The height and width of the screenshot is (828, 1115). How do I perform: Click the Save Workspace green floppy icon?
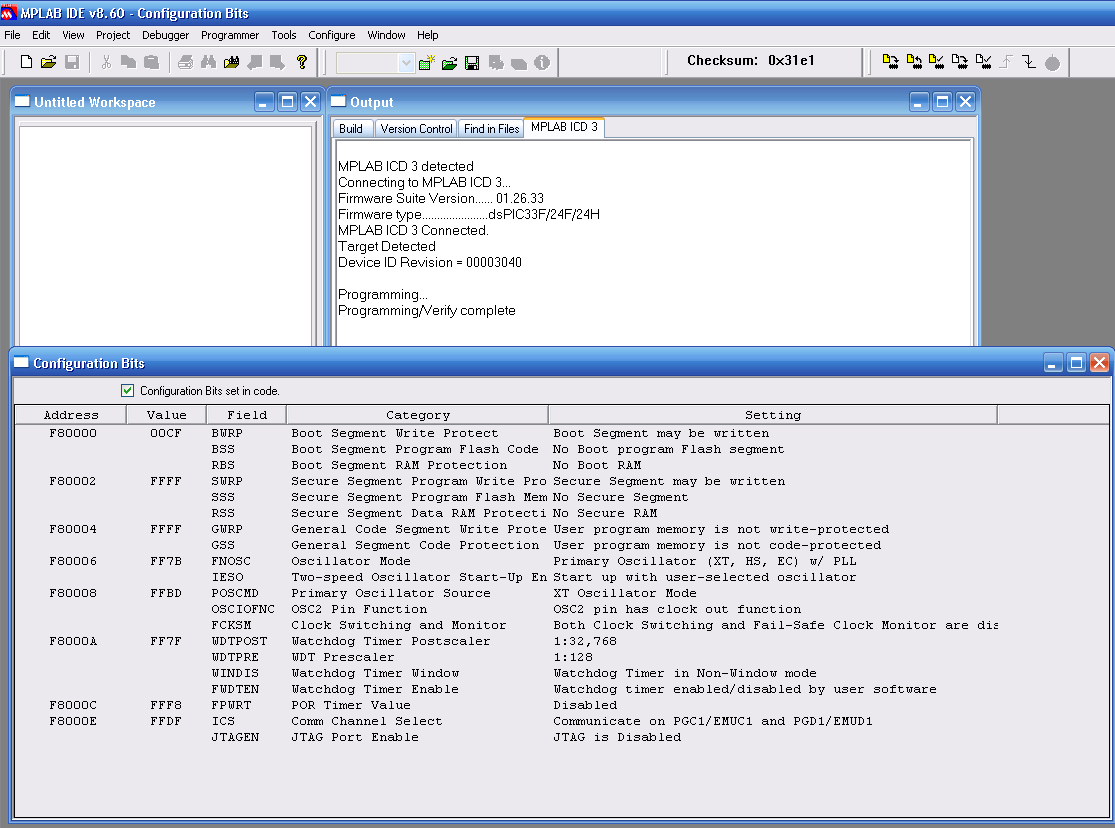pos(472,63)
